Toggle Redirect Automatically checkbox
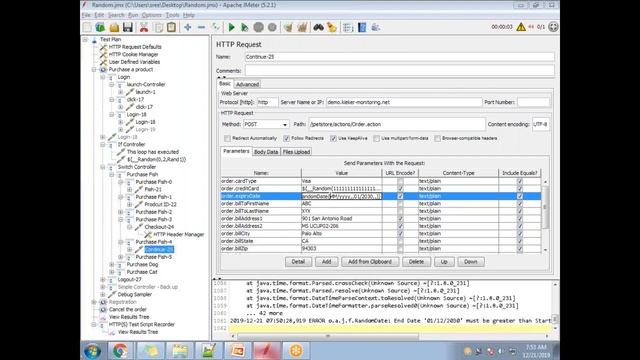The height and width of the screenshot is (360, 640). click(x=227, y=138)
